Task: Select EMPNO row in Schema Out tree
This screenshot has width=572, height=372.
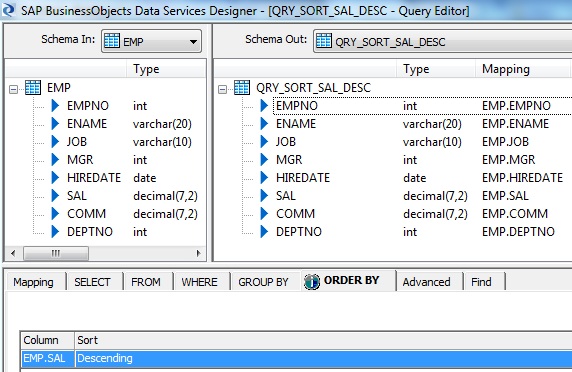Action: click(x=422, y=106)
